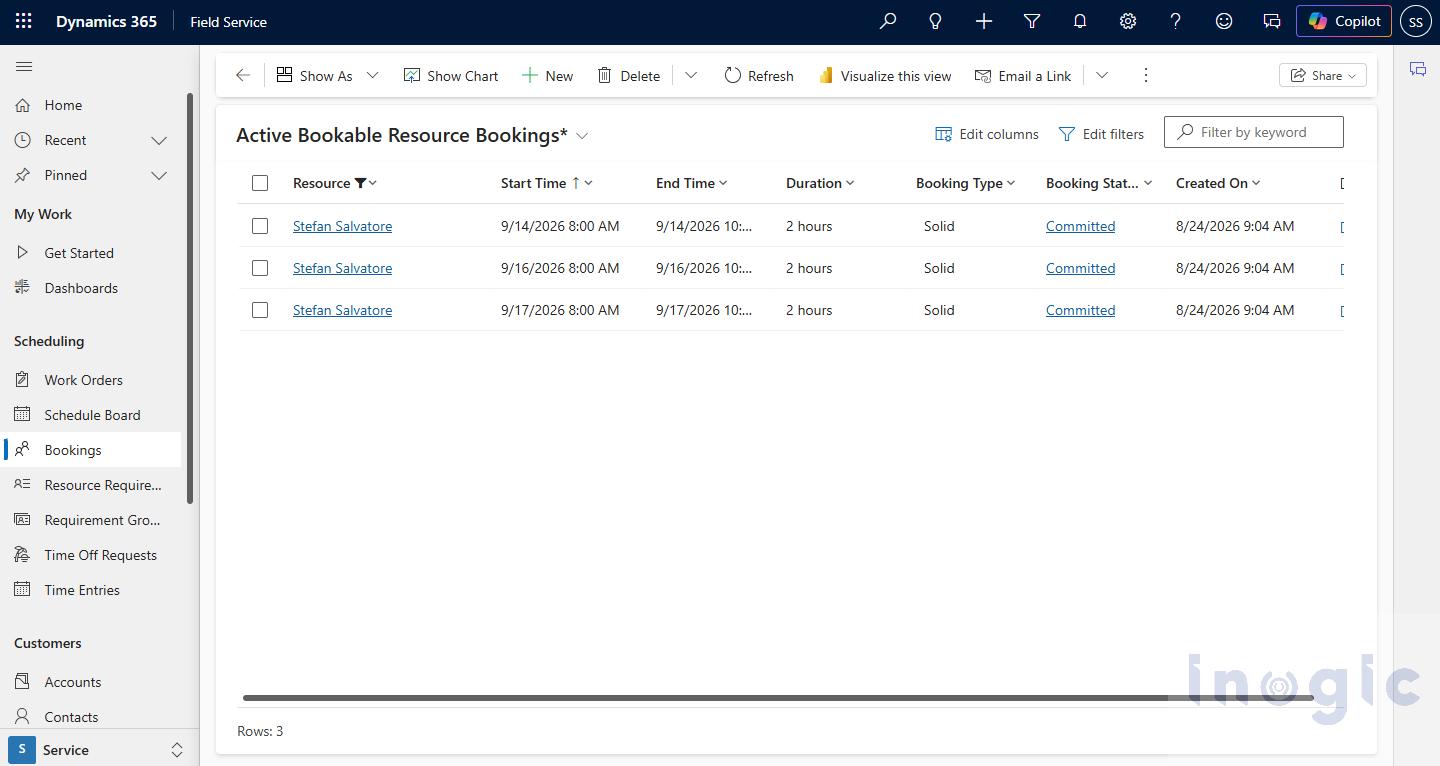Open the Share dropdown button
The image size is (1440, 766).
pos(1322,75)
